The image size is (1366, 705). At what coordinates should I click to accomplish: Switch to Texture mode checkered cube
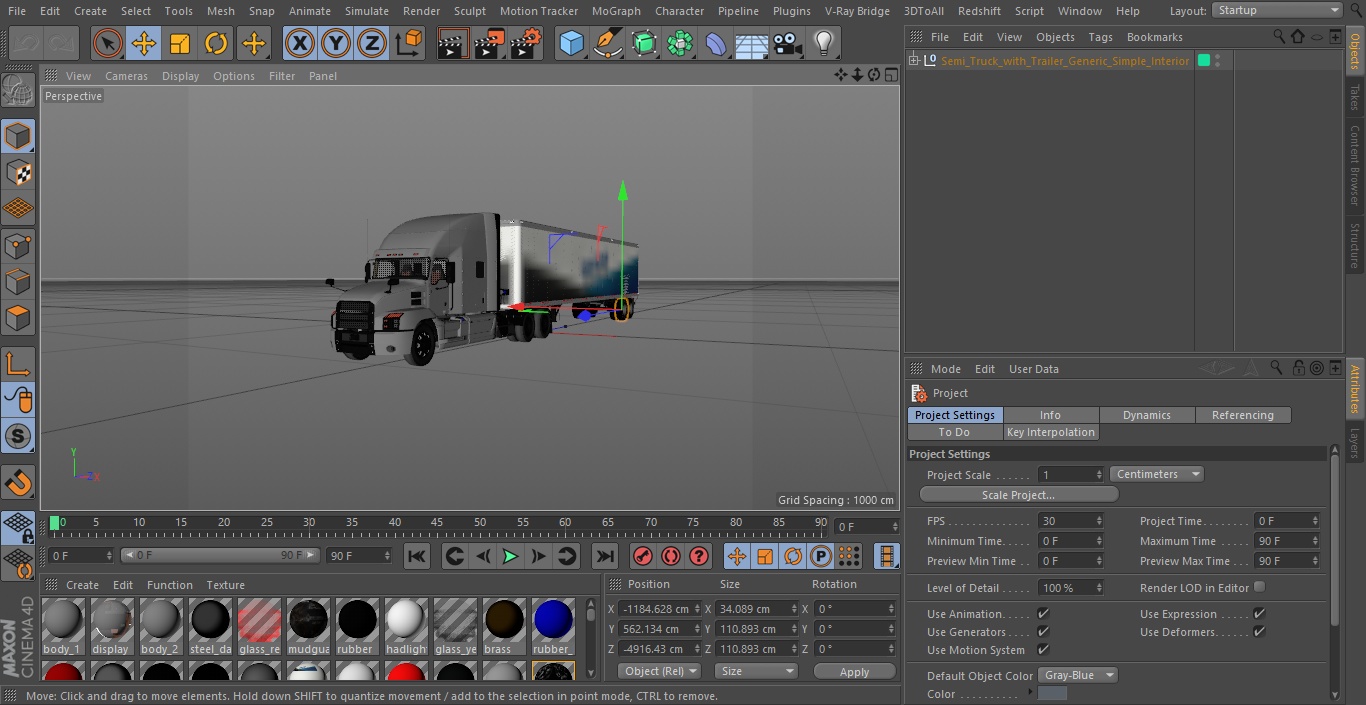point(18,172)
